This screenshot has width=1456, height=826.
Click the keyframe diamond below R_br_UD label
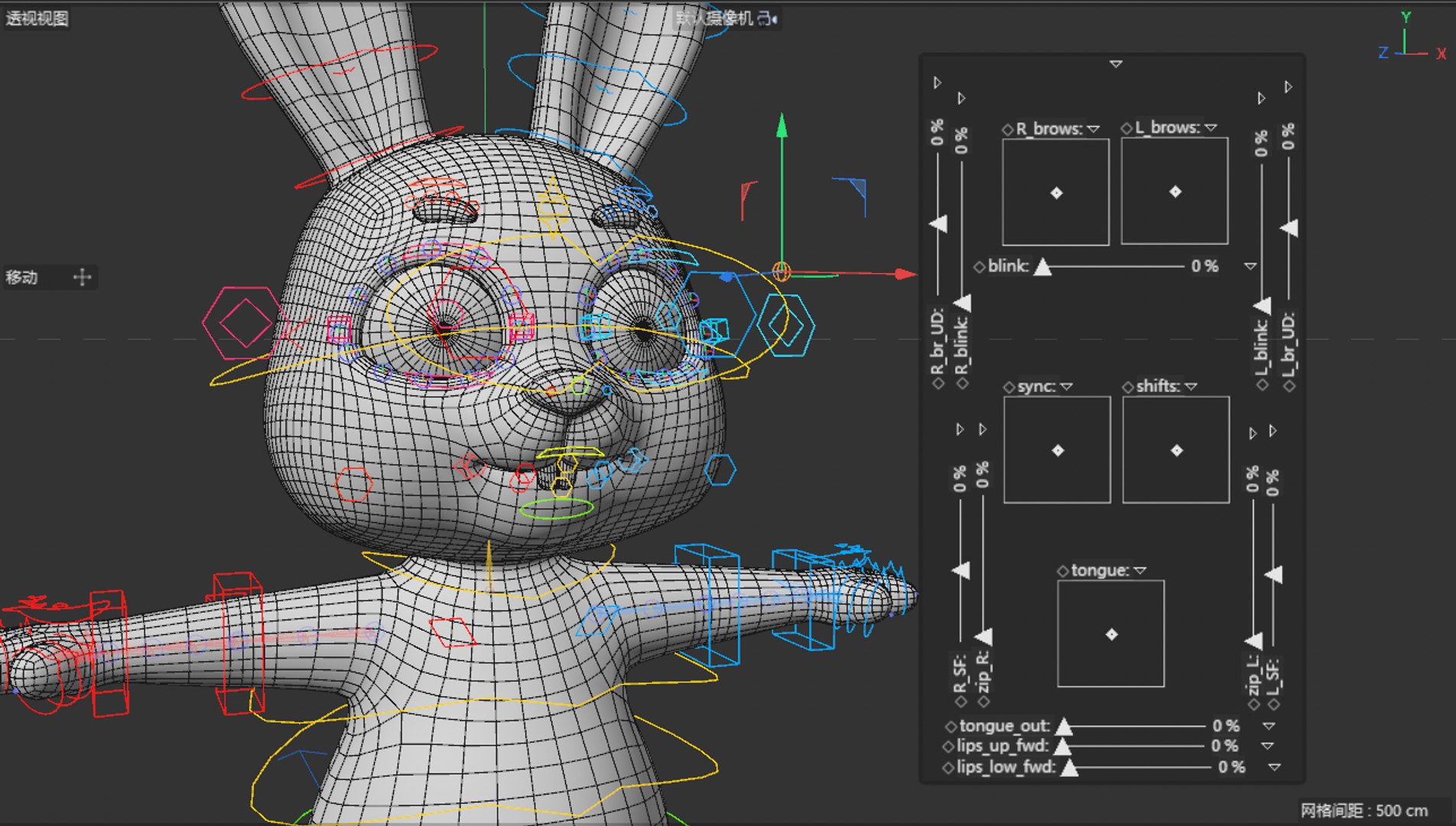(938, 384)
